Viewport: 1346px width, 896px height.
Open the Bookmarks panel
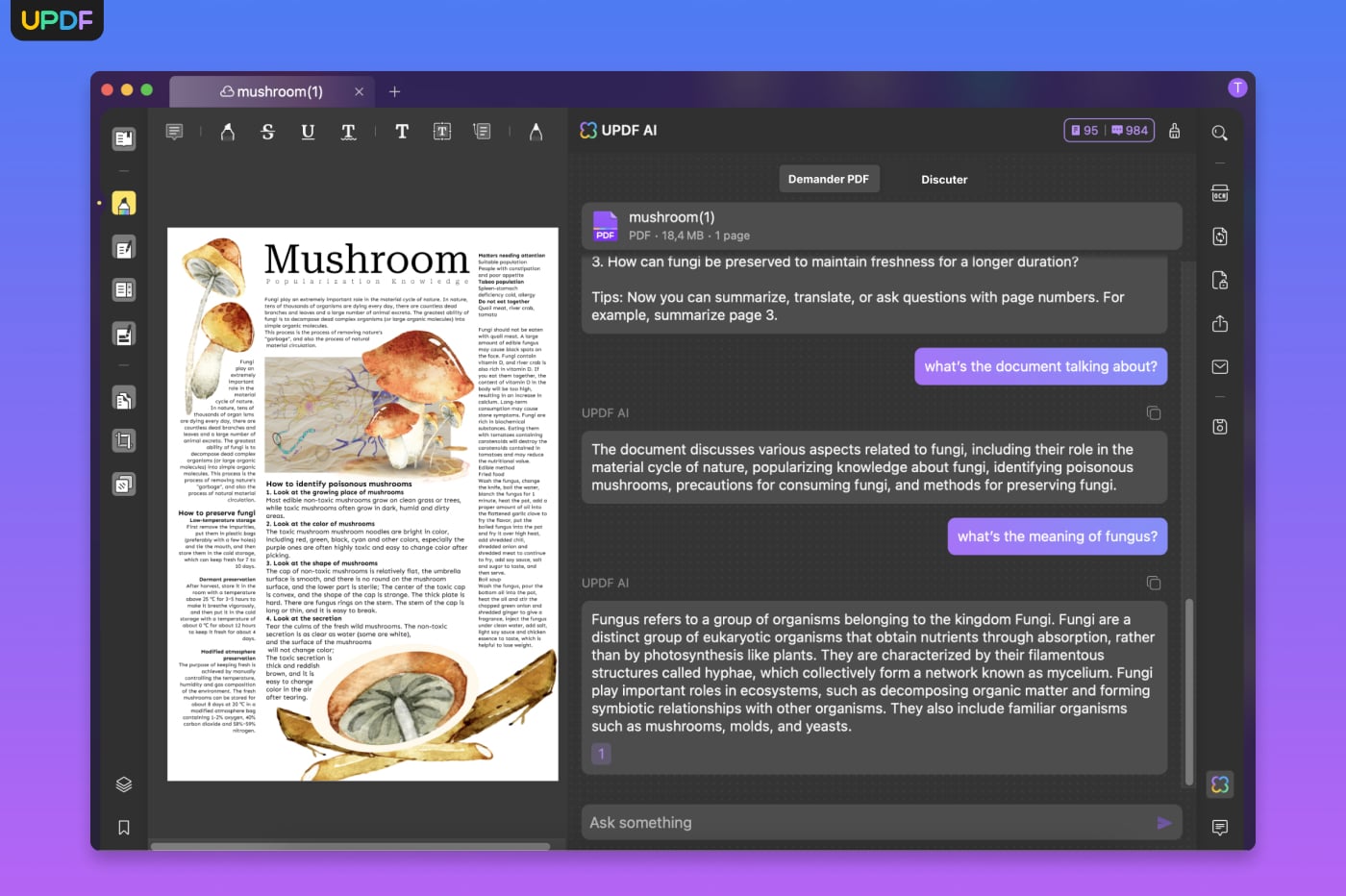point(124,828)
